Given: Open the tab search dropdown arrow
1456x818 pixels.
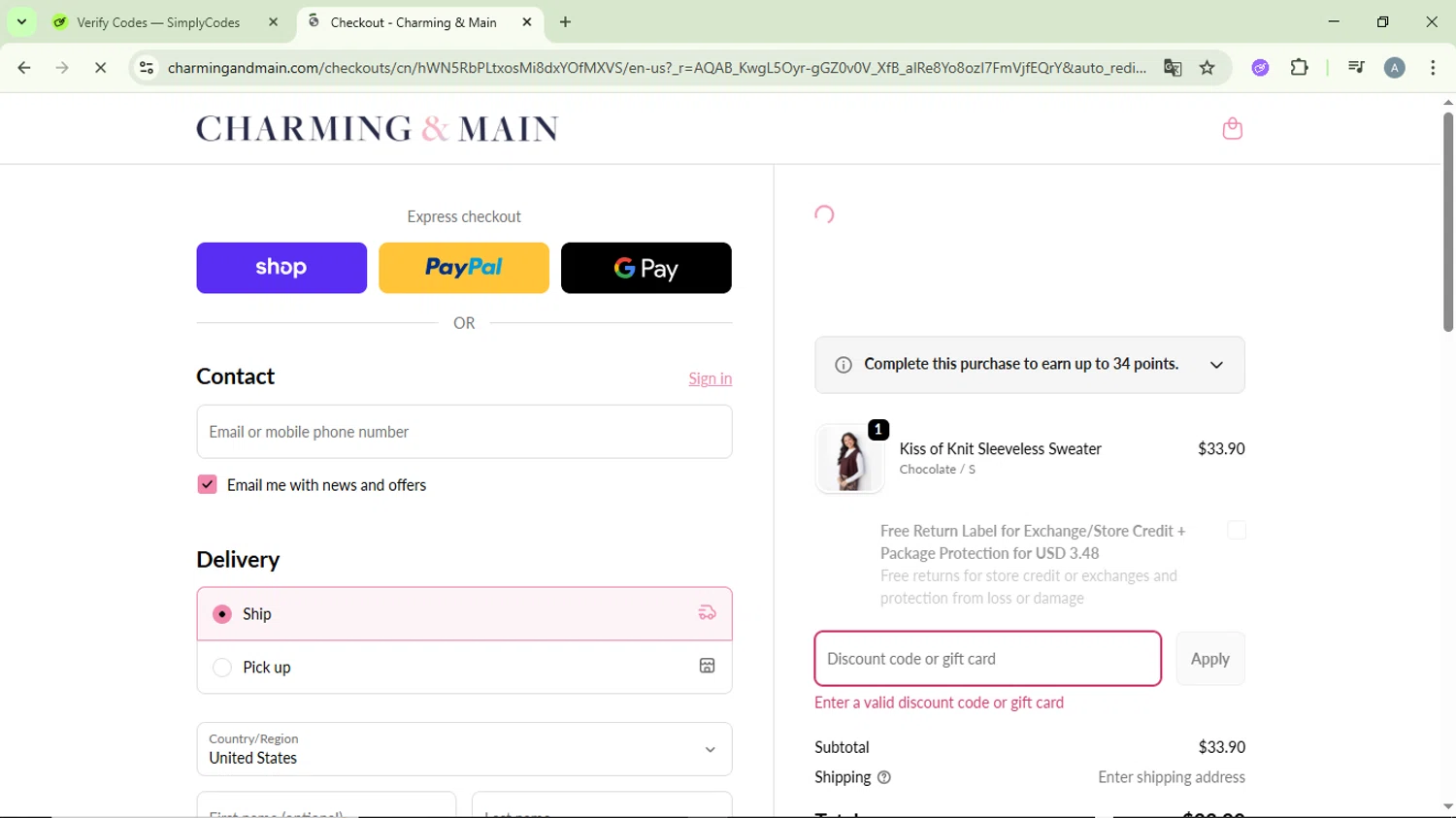Looking at the screenshot, I should pos(21,21).
